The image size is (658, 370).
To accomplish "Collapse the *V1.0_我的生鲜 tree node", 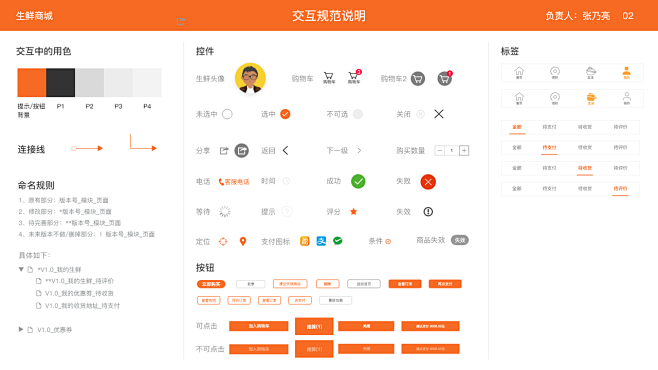I will pyautogui.click(x=21, y=269).
